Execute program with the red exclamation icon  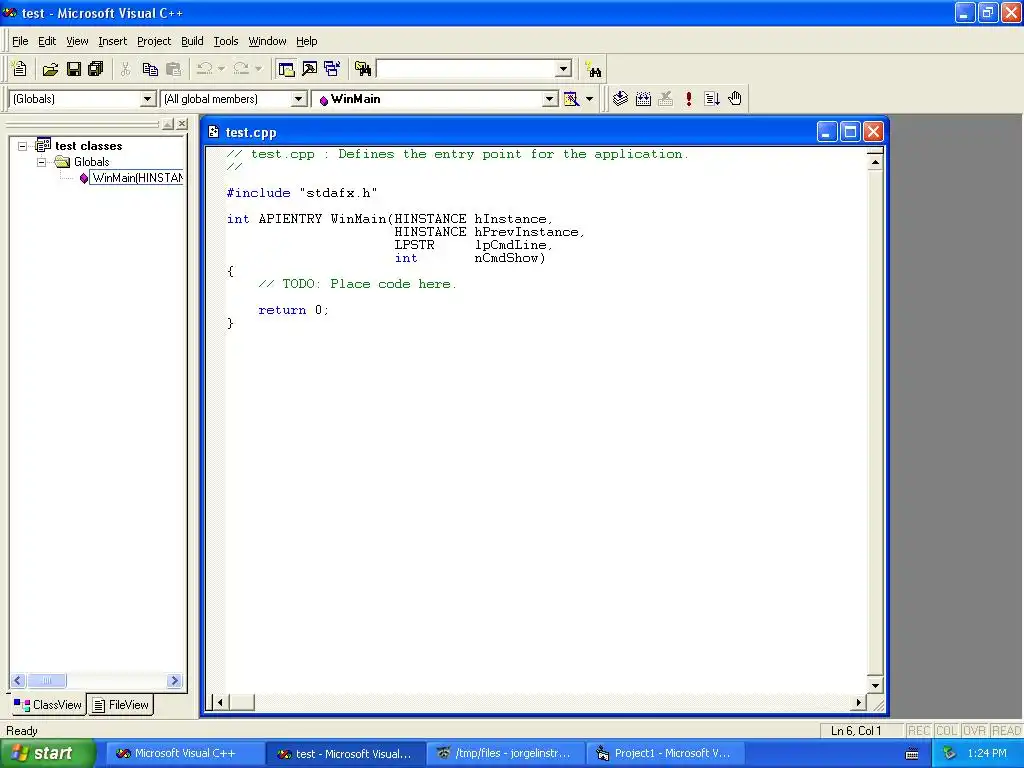tap(688, 99)
